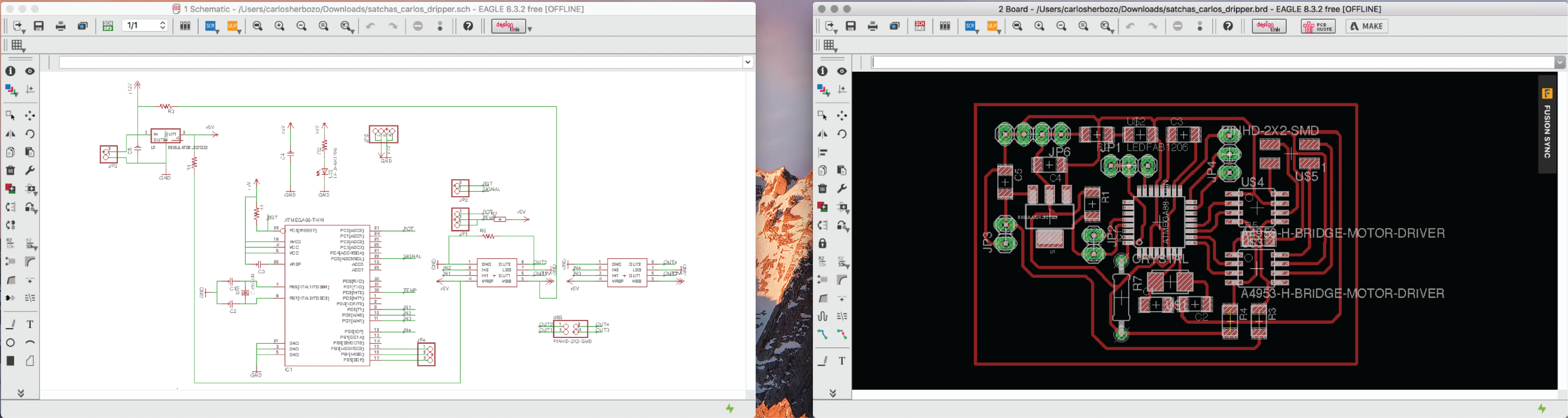The image size is (1568, 418).
Task: Run script with SCR icon in Board toolbar
Action: tap(972, 27)
